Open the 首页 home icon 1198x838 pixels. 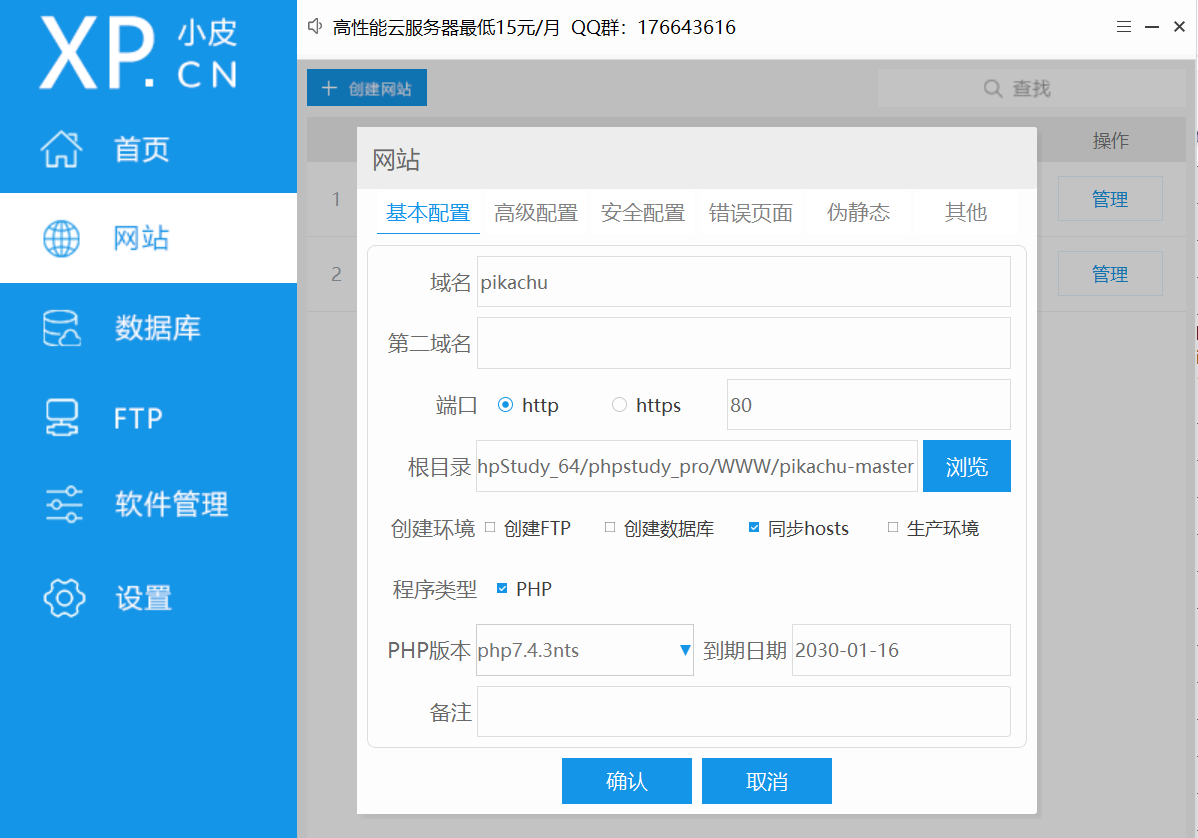(x=61, y=149)
